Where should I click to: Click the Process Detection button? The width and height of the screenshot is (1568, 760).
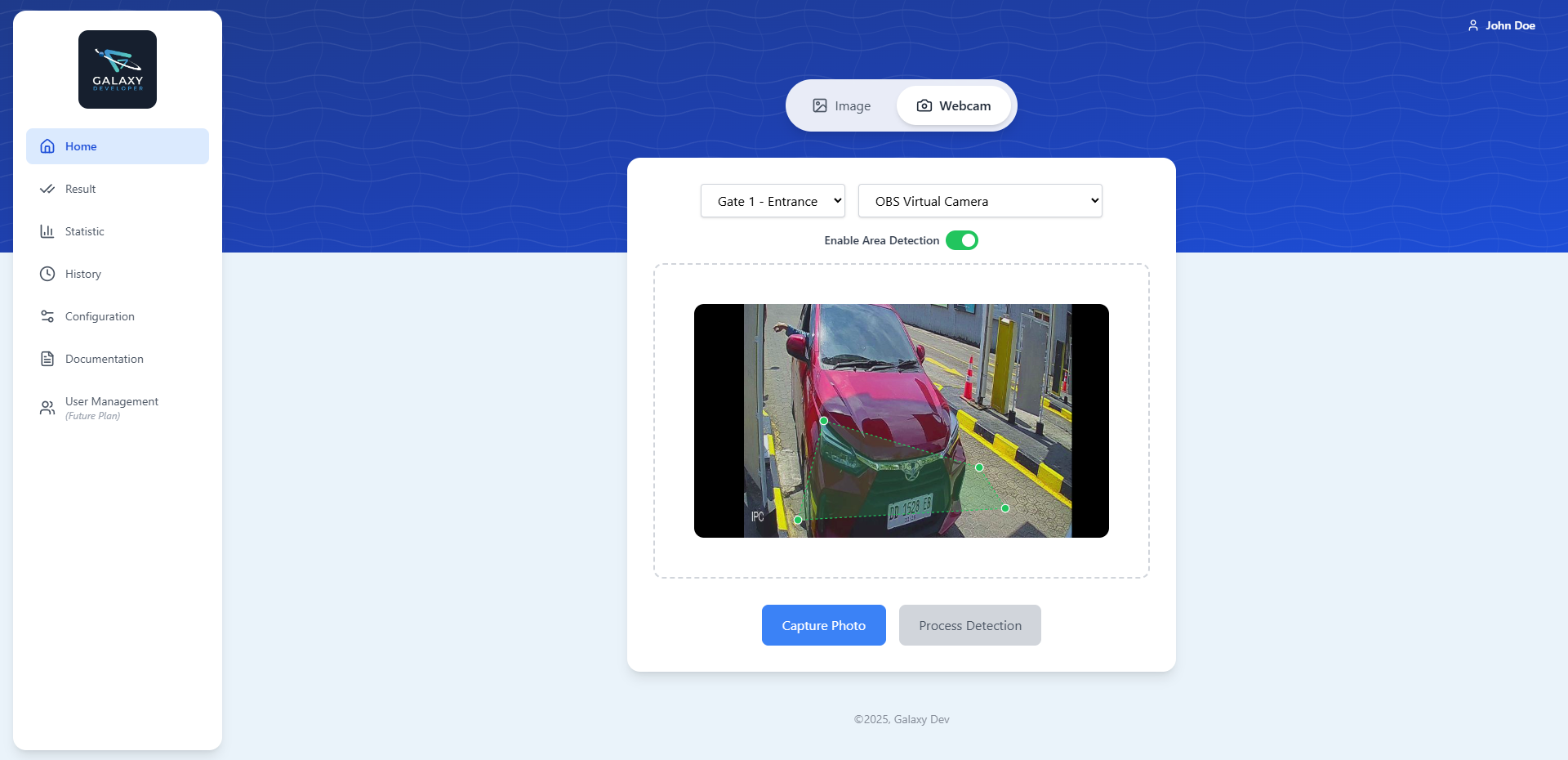tap(969, 625)
